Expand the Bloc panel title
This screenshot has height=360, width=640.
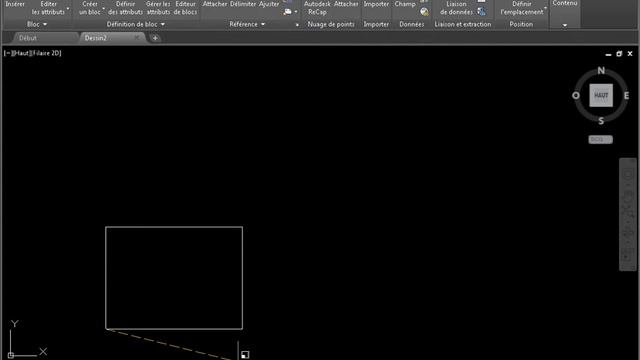(x=36, y=24)
